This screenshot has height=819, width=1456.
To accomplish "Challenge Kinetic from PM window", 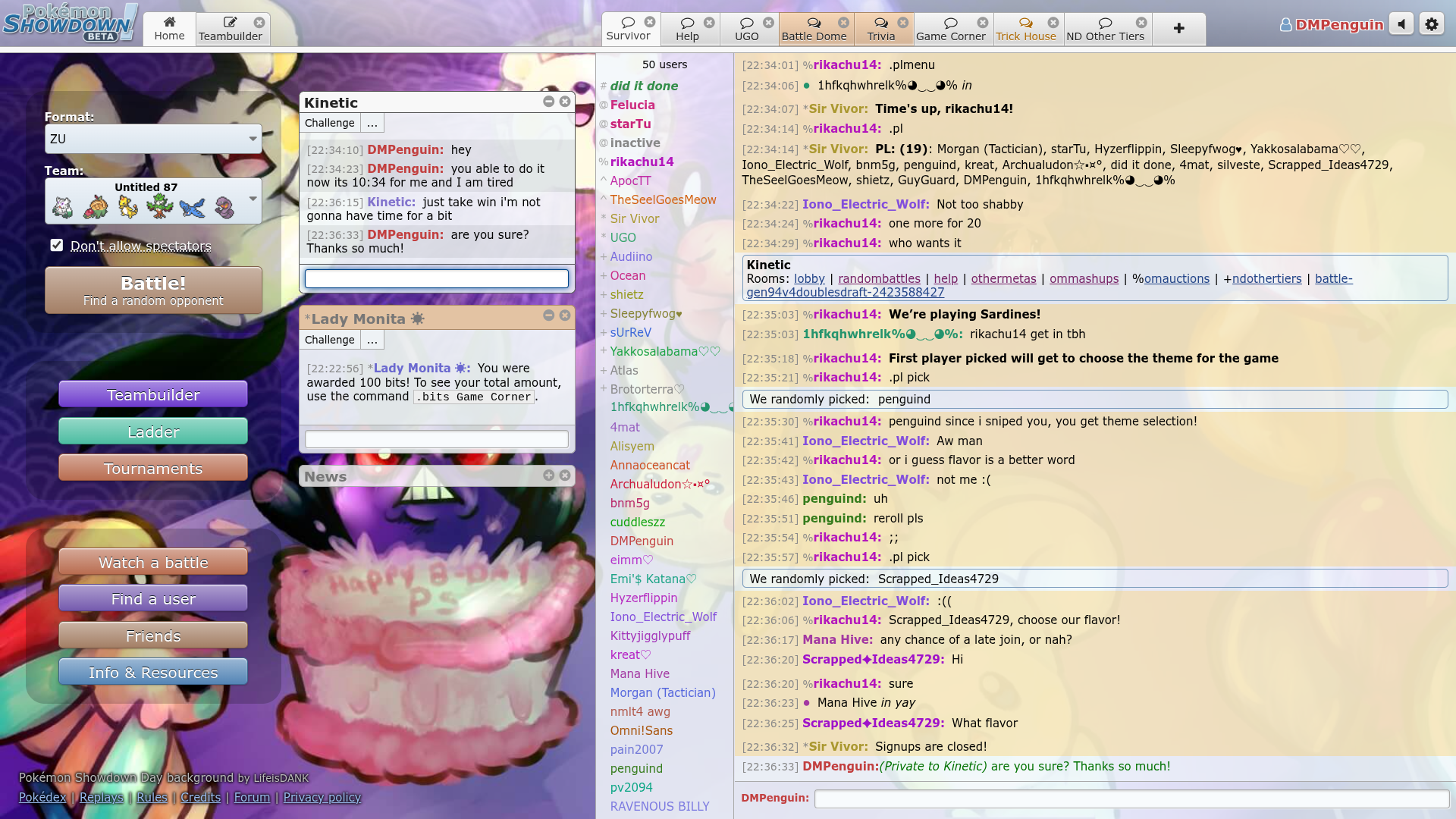I will [329, 123].
